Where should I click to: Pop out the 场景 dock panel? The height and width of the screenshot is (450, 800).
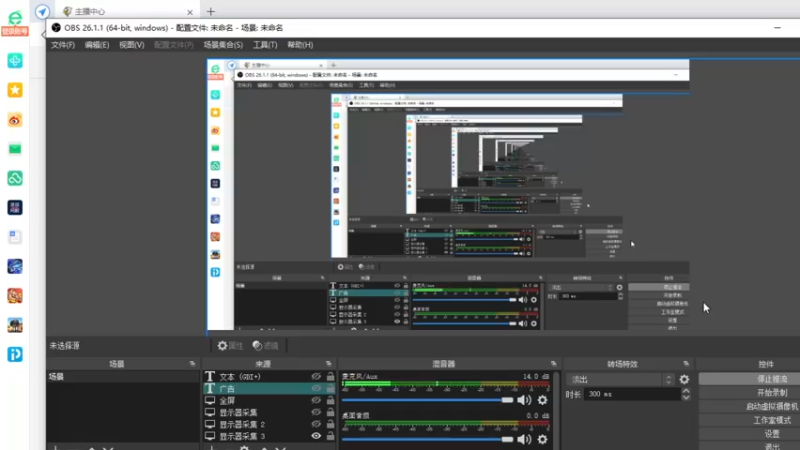(x=192, y=364)
